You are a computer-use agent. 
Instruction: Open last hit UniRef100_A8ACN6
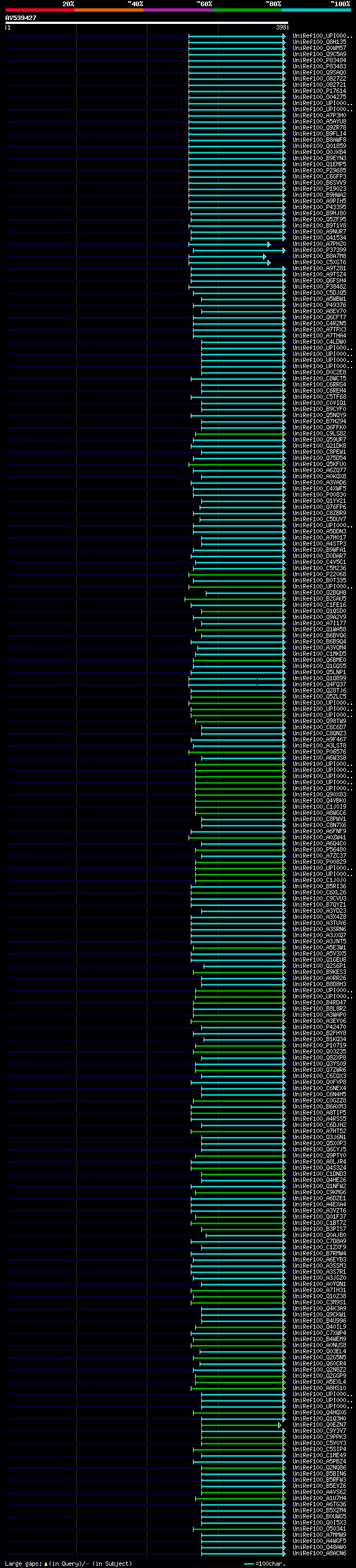coord(319,1553)
